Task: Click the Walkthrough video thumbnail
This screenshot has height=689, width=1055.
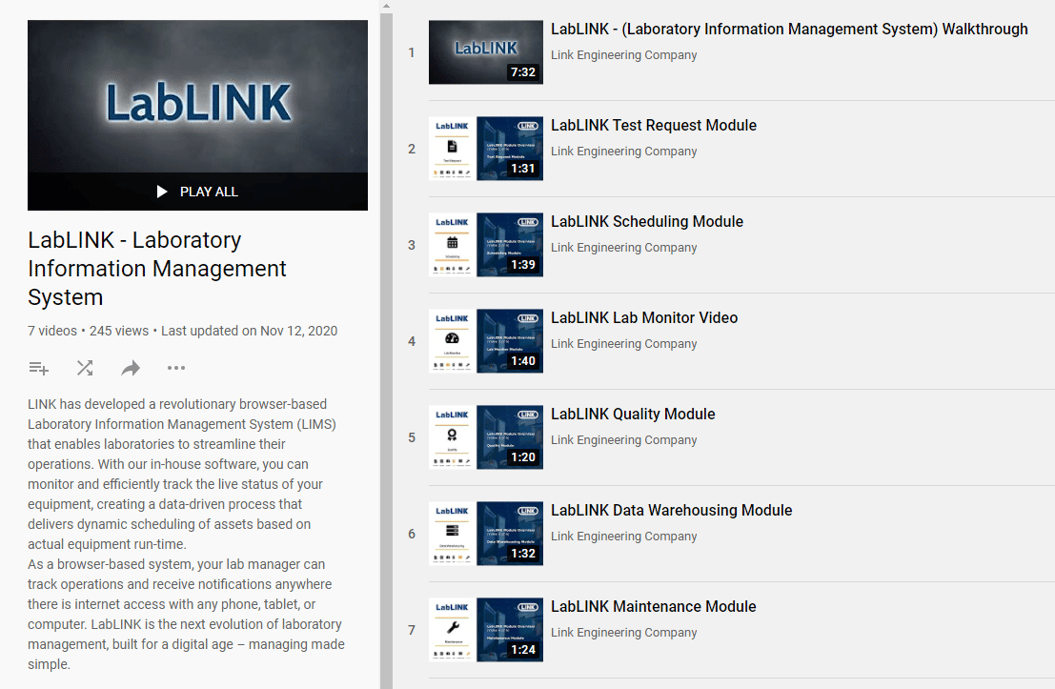Action: point(485,52)
